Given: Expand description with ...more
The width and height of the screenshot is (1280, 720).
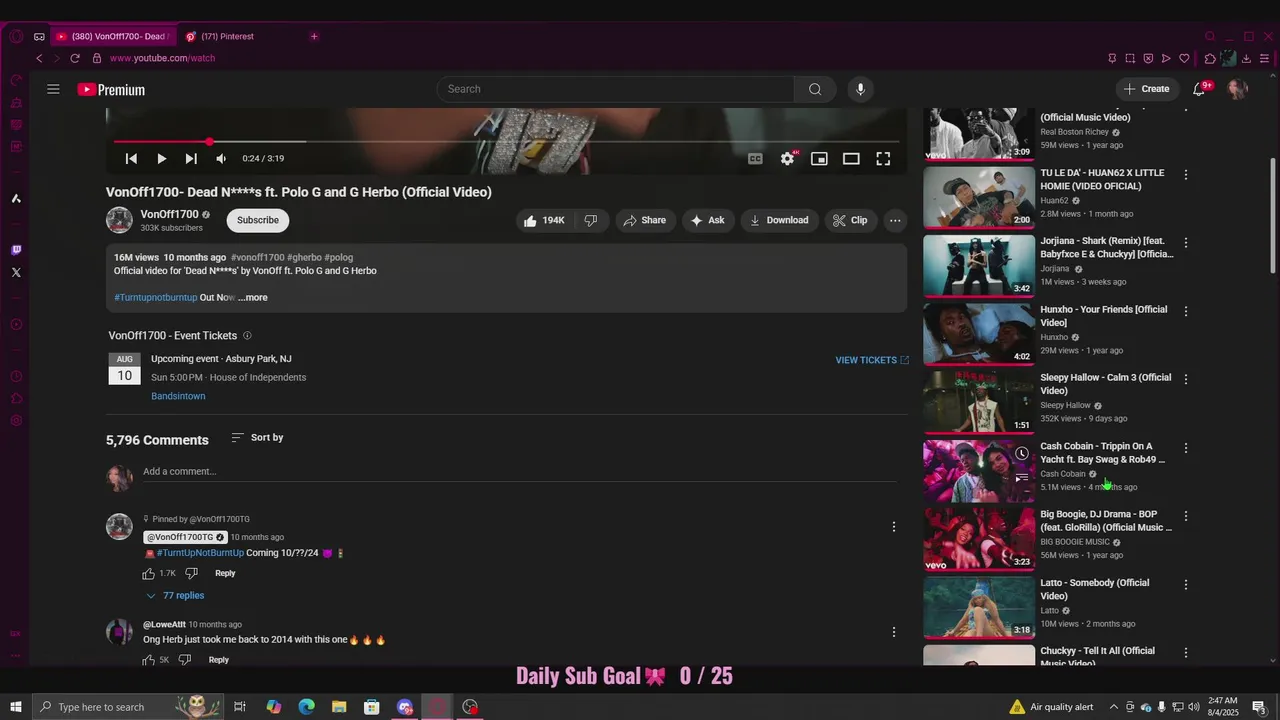Looking at the screenshot, I should (x=253, y=297).
